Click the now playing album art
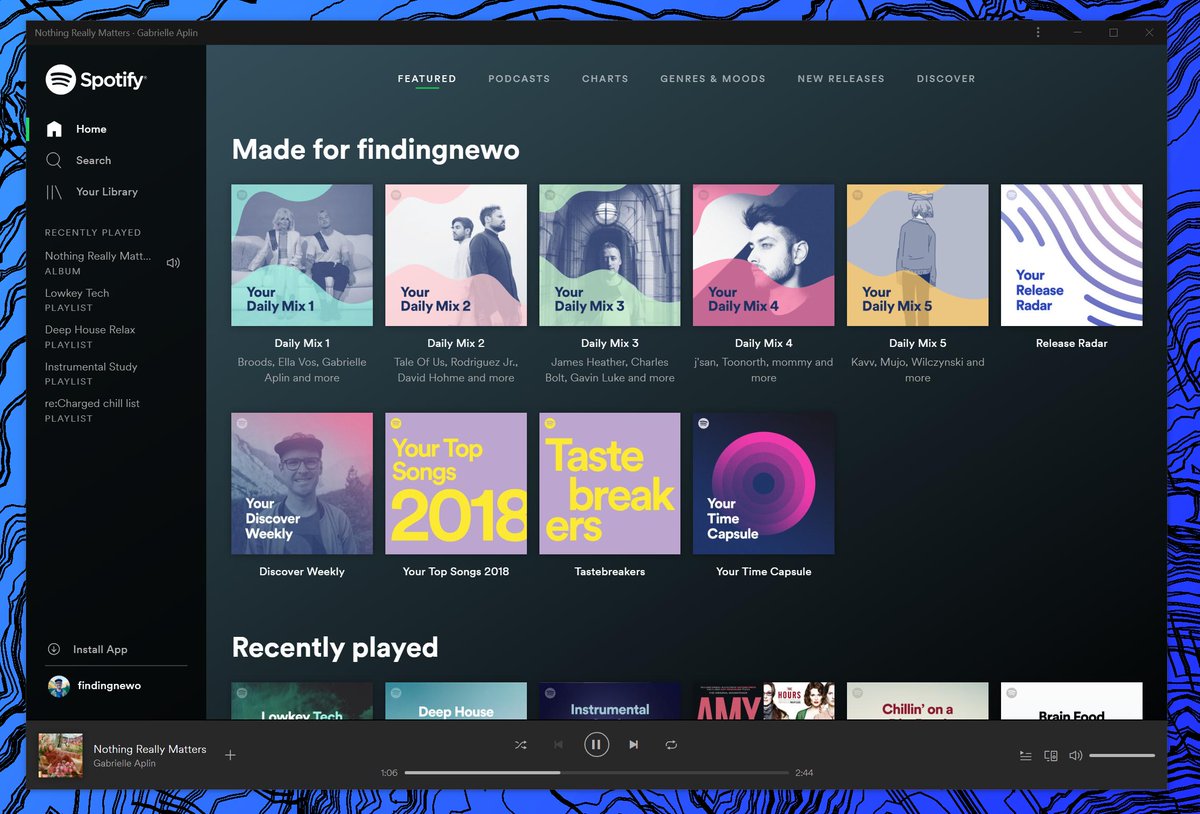This screenshot has width=1200, height=814. (x=60, y=755)
